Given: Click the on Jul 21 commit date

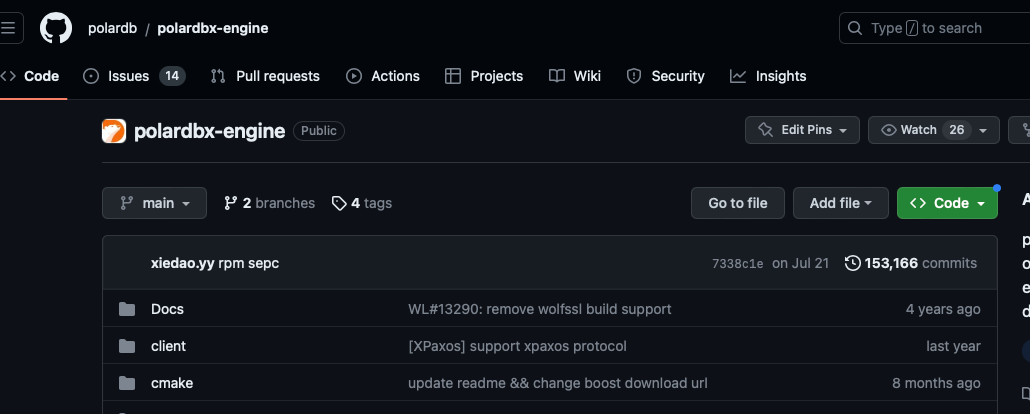Looking at the screenshot, I should tap(801, 263).
